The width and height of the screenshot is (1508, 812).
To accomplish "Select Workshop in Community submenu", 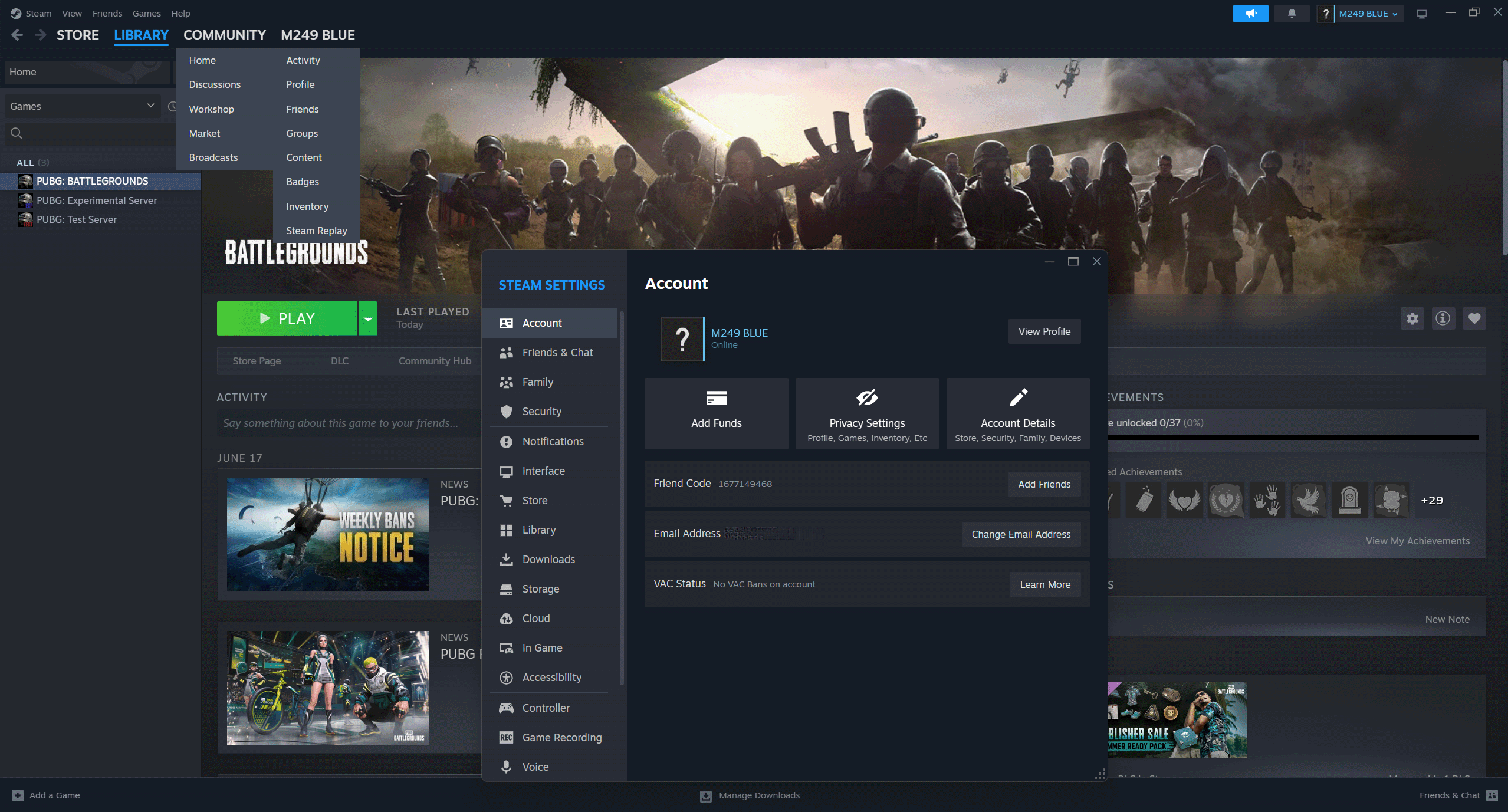I will (x=212, y=109).
